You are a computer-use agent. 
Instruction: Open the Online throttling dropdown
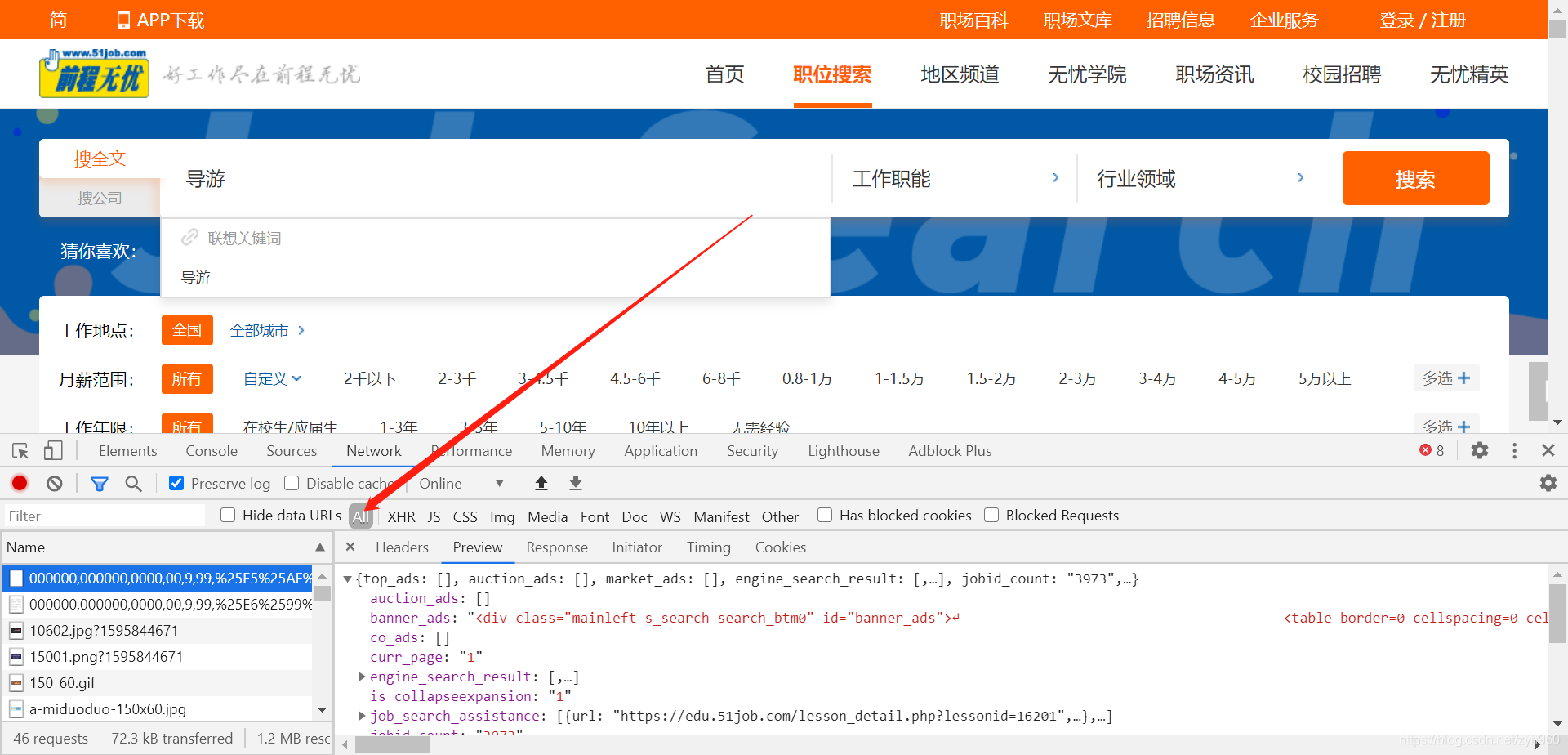click(x=461, y=483)
